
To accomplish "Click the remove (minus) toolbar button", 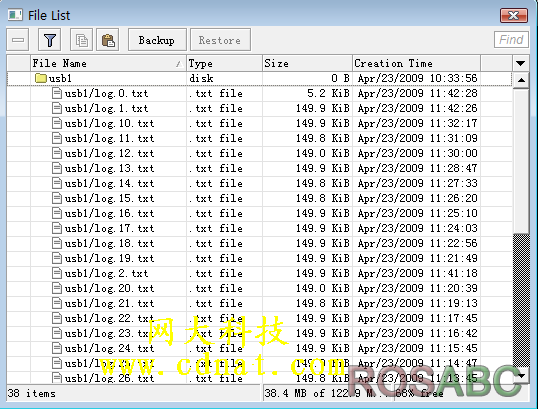I will [x=17, y=40].
